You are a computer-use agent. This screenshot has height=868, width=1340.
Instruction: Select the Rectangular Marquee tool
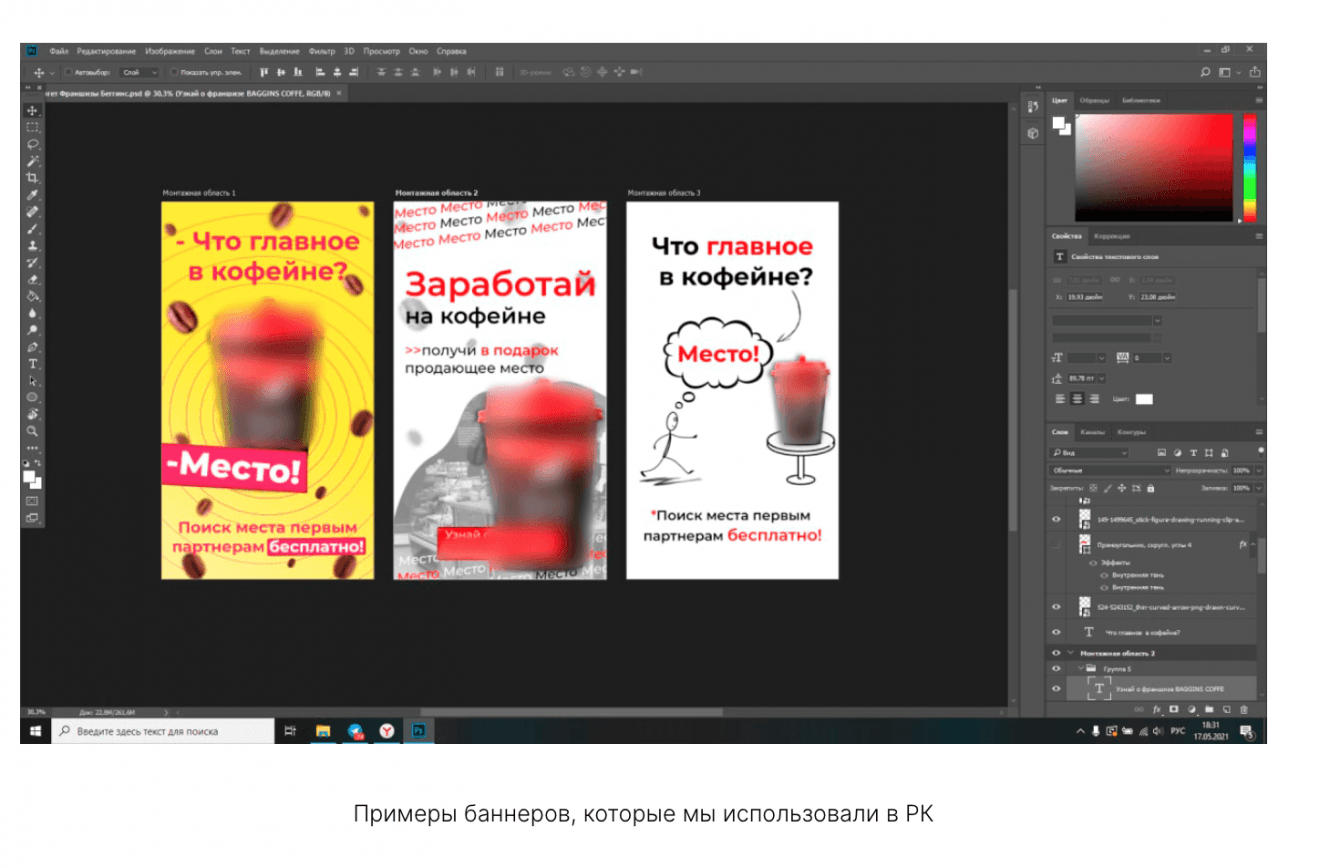click(33, 127)
